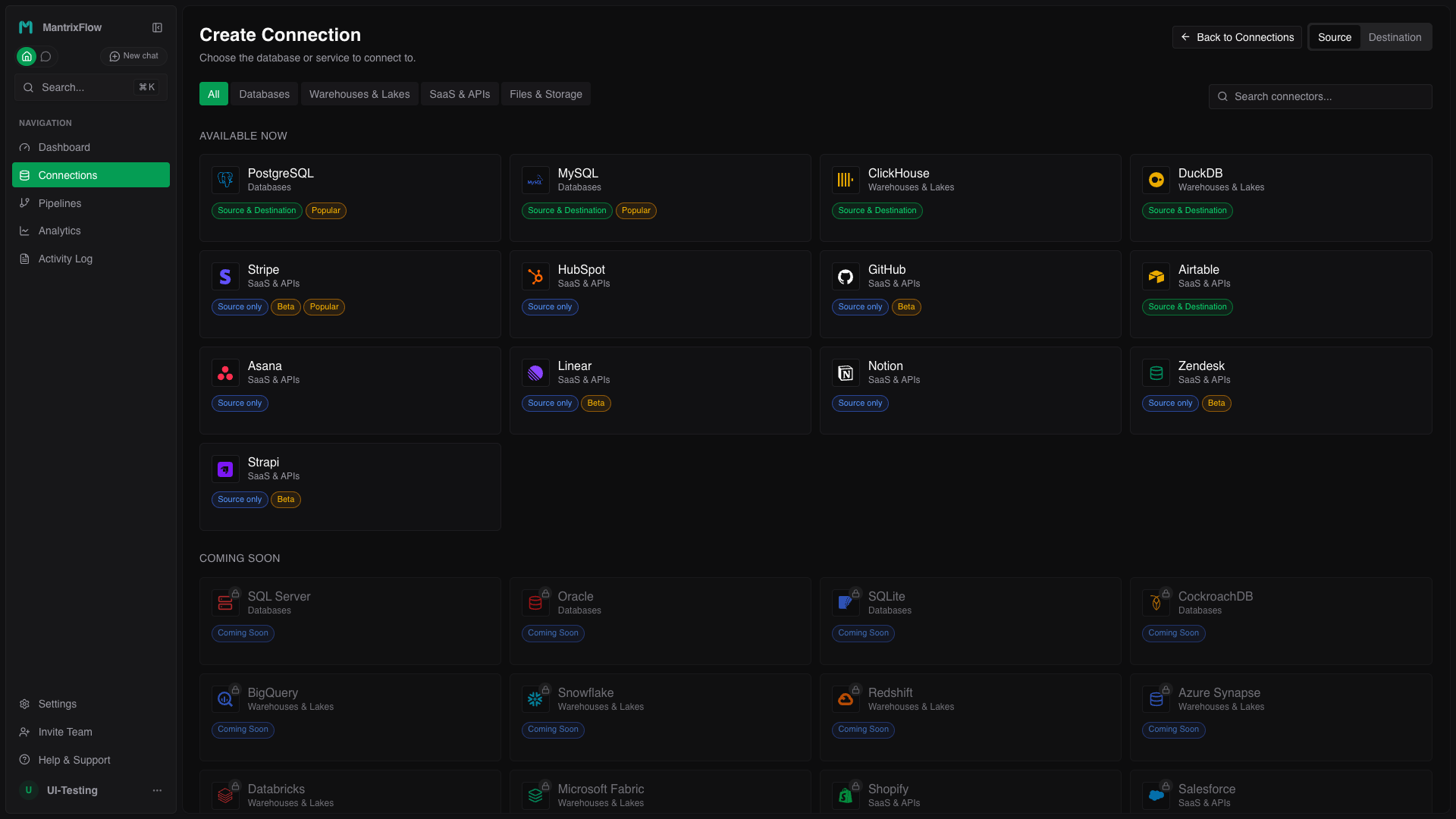Click the locked BigQuery icon
Viewport: 1456px width, 819px height.
225,699
